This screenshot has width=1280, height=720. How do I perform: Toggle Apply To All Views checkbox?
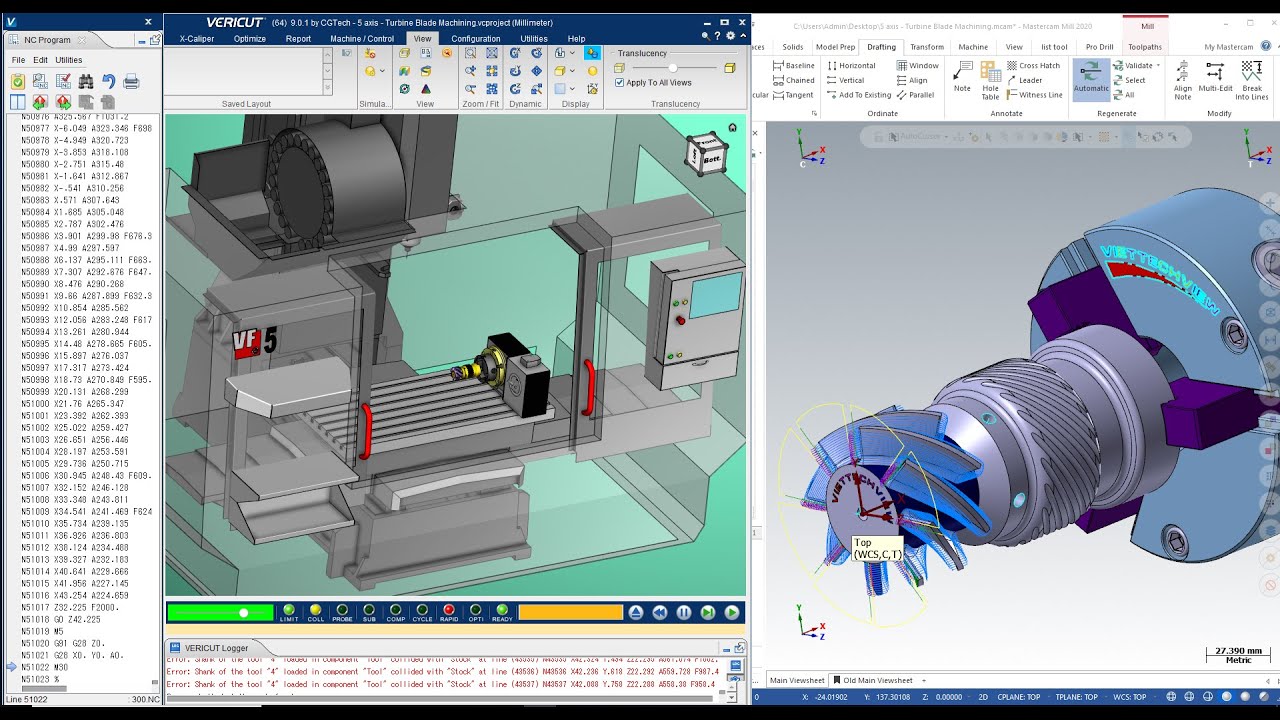(620, 83)
